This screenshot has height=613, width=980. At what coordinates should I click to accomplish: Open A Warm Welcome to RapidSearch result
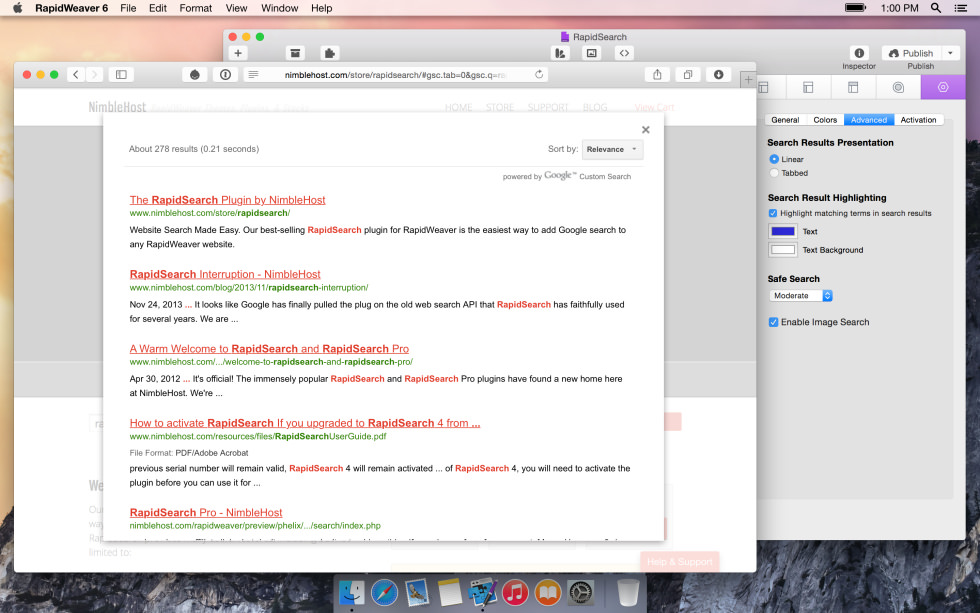coord(269,349)
